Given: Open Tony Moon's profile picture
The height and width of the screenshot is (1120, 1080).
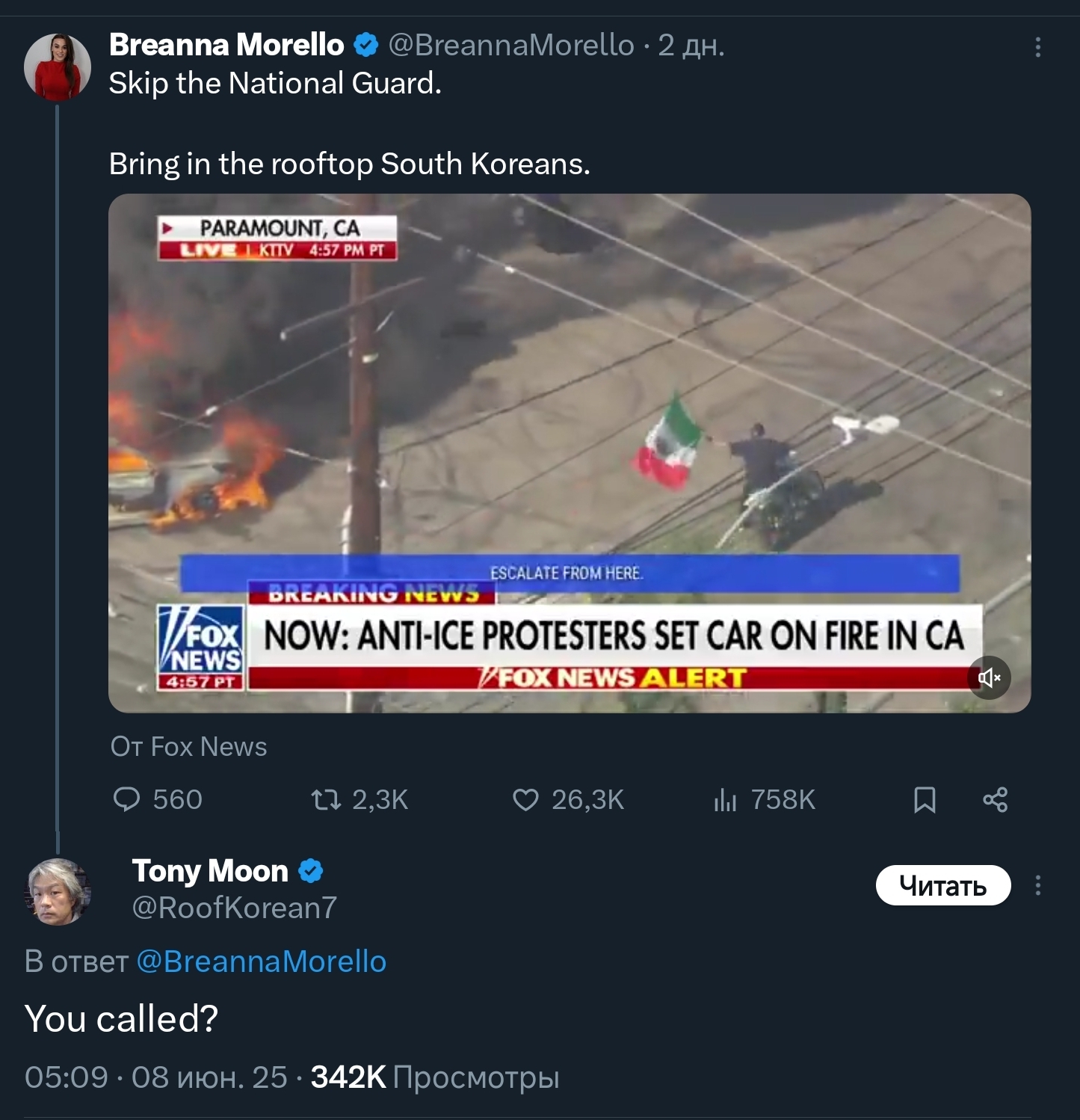Looking at the screenshot, I should [58, 891].
